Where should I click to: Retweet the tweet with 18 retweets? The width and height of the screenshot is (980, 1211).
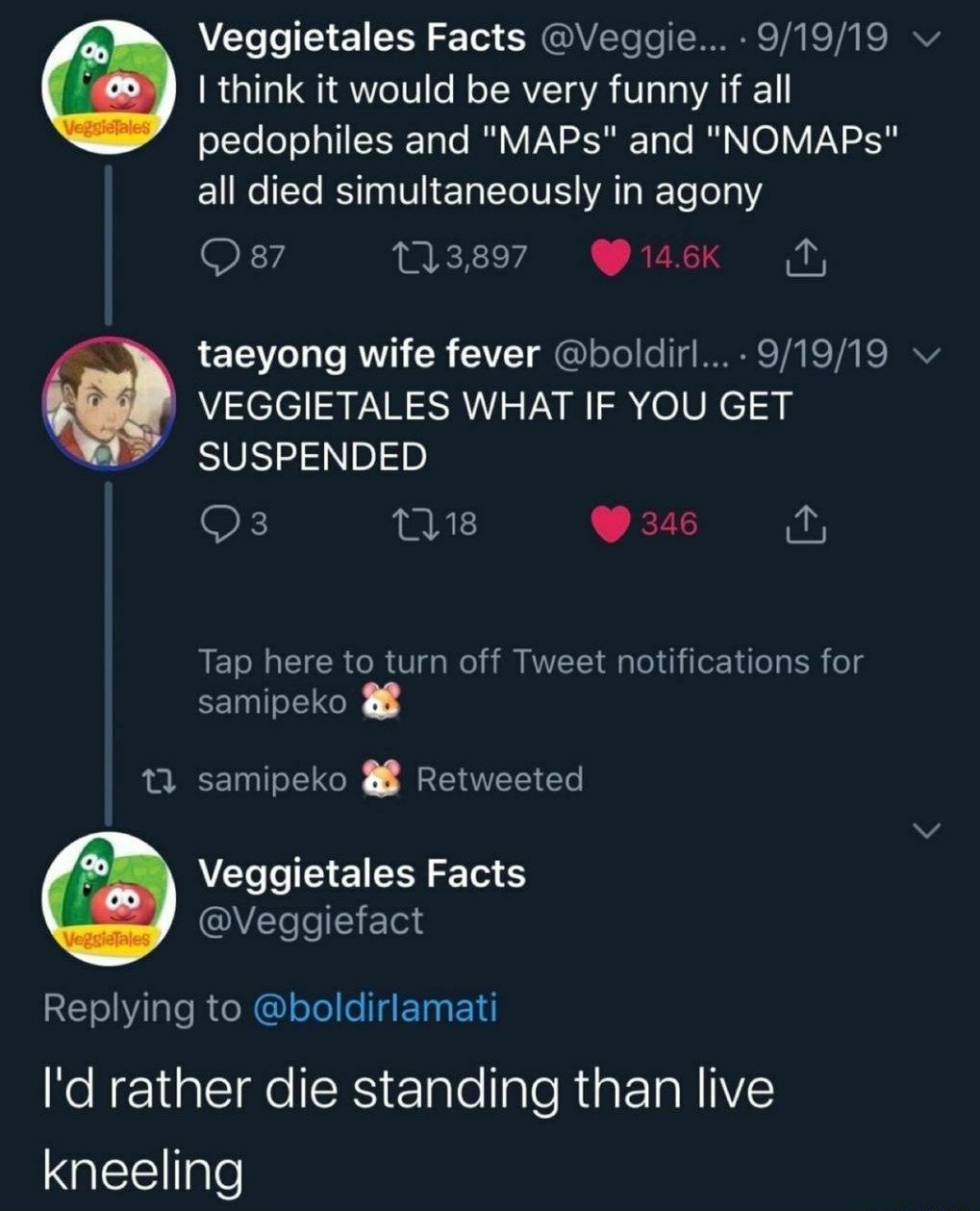(412, 523)
